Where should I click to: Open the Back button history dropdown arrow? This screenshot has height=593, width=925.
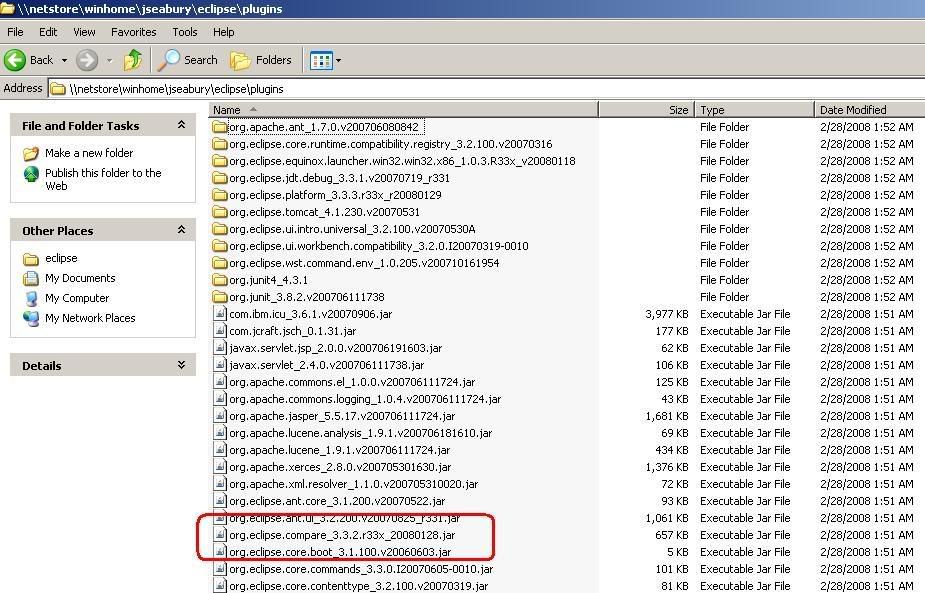pos(64,61)
